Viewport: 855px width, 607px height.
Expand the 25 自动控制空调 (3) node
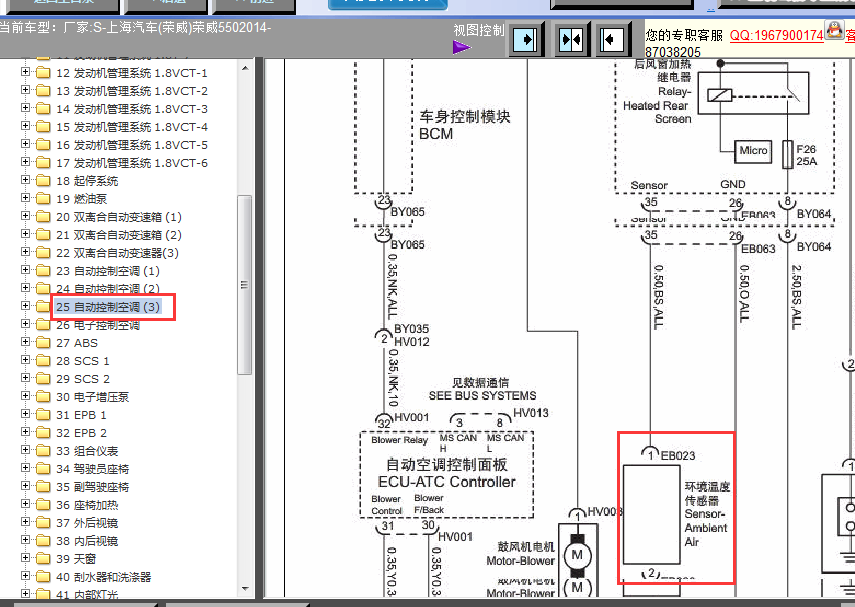pos(26,307)
